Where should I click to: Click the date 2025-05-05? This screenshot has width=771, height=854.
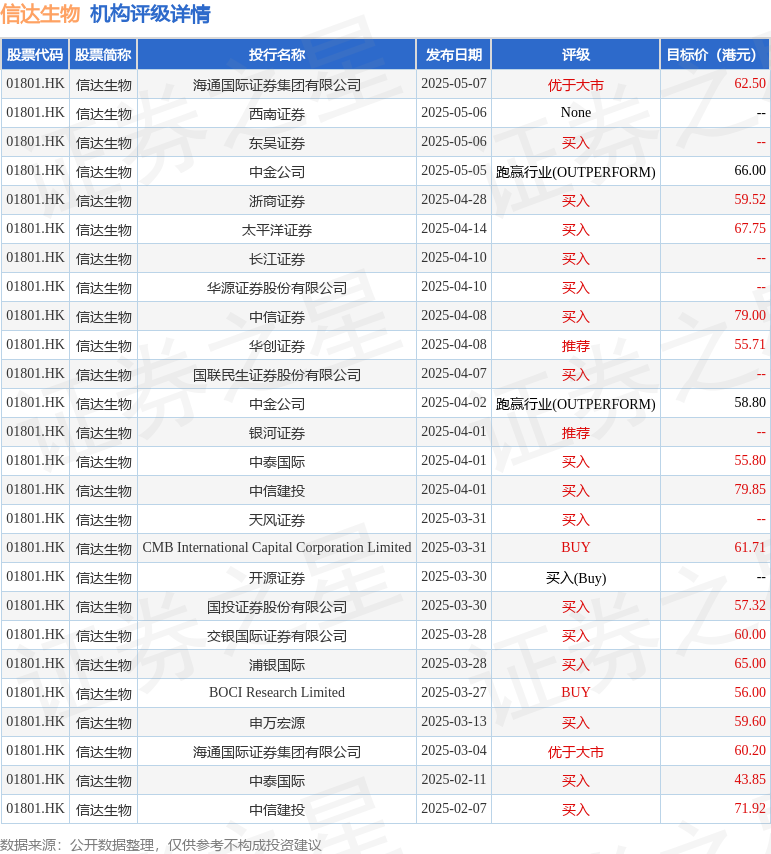454,171
